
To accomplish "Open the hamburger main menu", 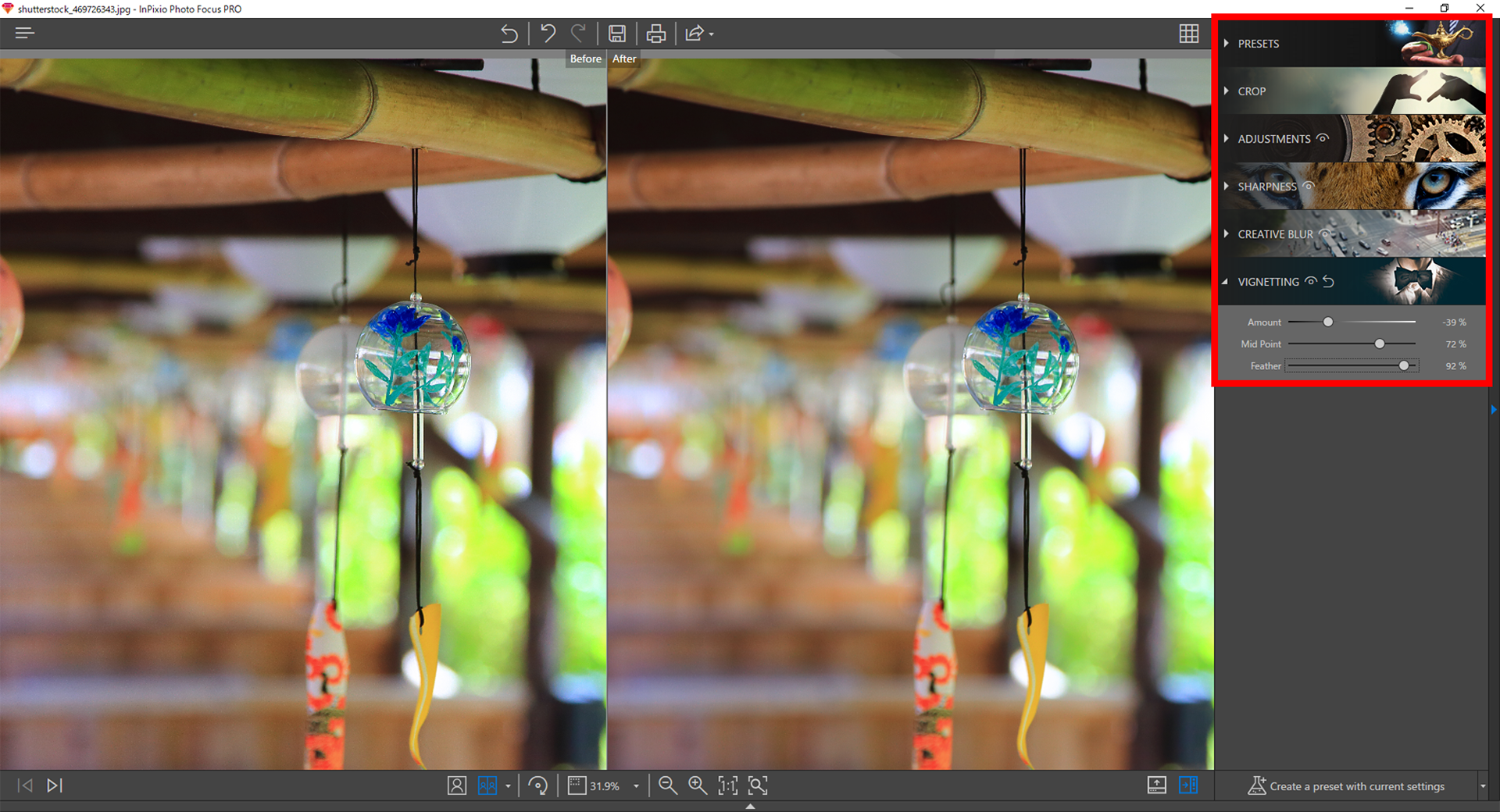I will point(24,33).
